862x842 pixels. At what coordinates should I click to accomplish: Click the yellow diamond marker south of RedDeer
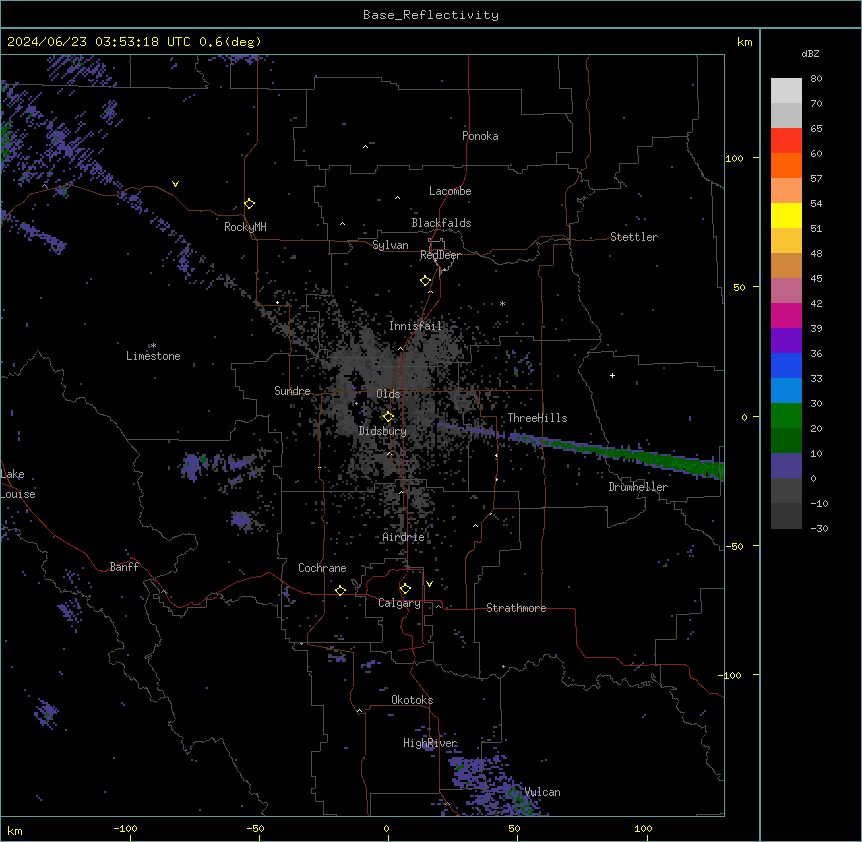tap(426, 281)
